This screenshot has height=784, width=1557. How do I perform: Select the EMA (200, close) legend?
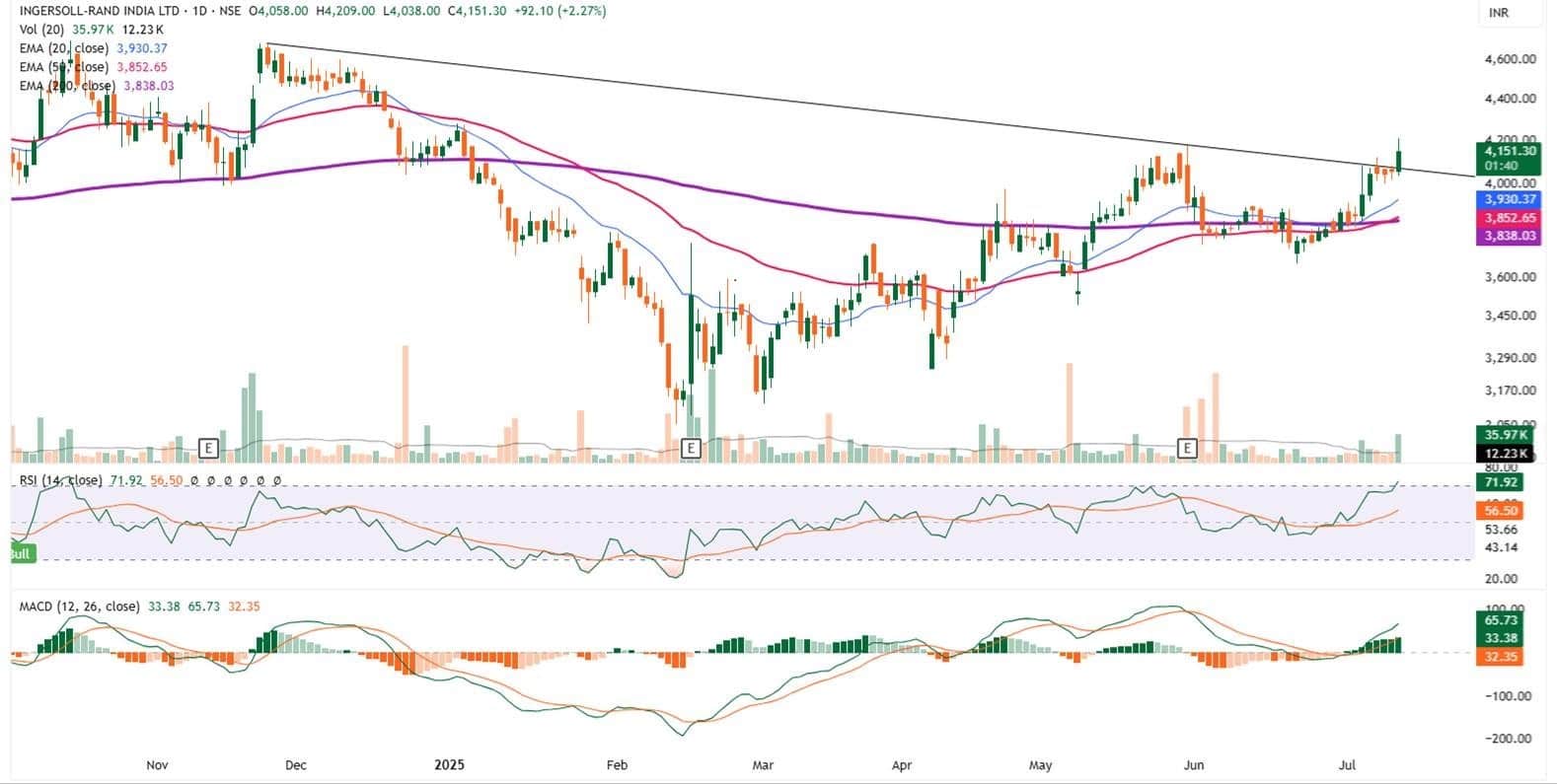point(67,86)
